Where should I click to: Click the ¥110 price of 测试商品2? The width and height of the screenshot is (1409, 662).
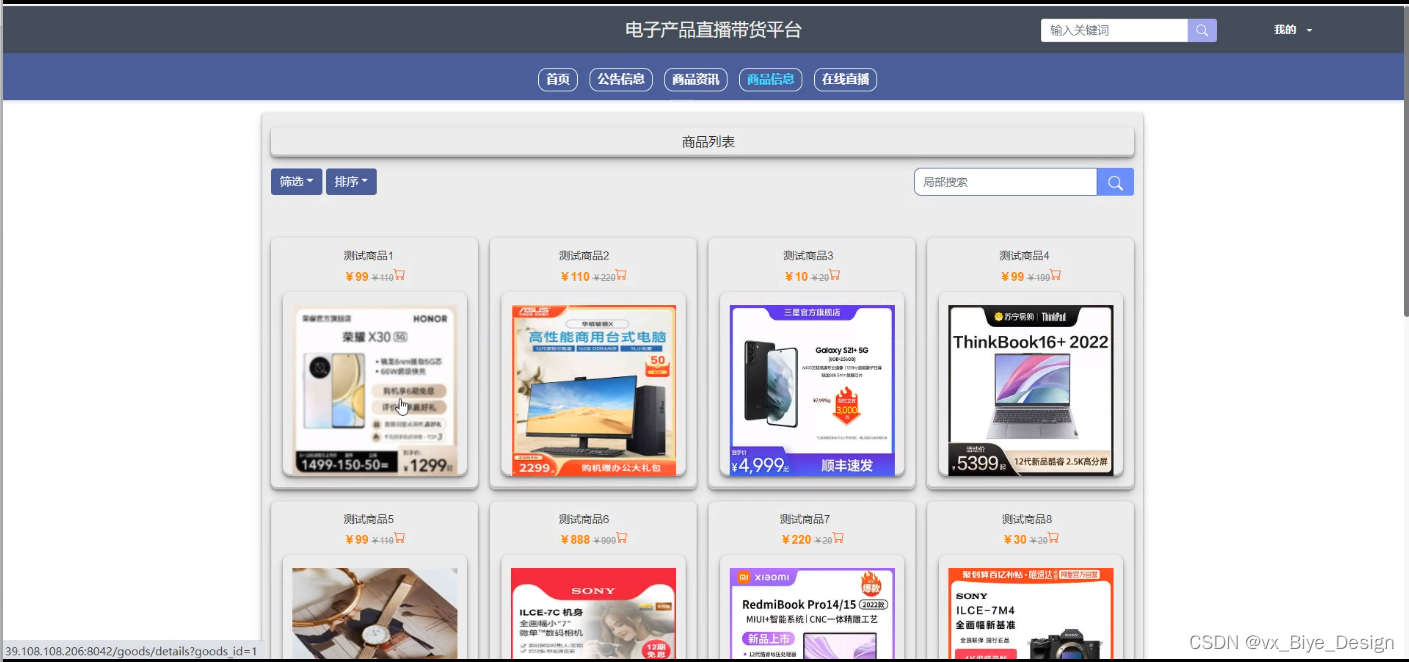point(575,277)
